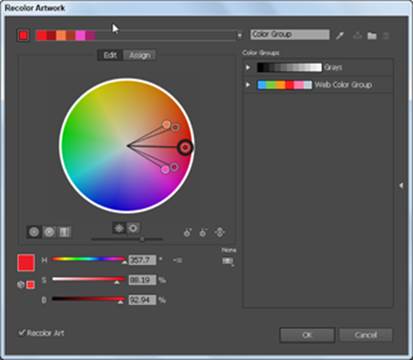Click the hue H slider bar
Viewport: 413px width, 360px height.
coord(88,259)
